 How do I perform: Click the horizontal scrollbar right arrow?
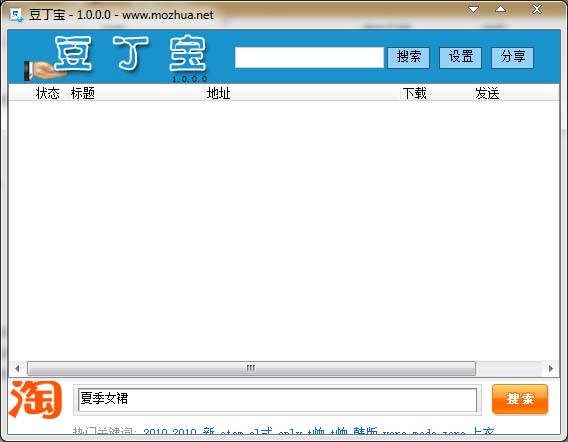(551, 368)
